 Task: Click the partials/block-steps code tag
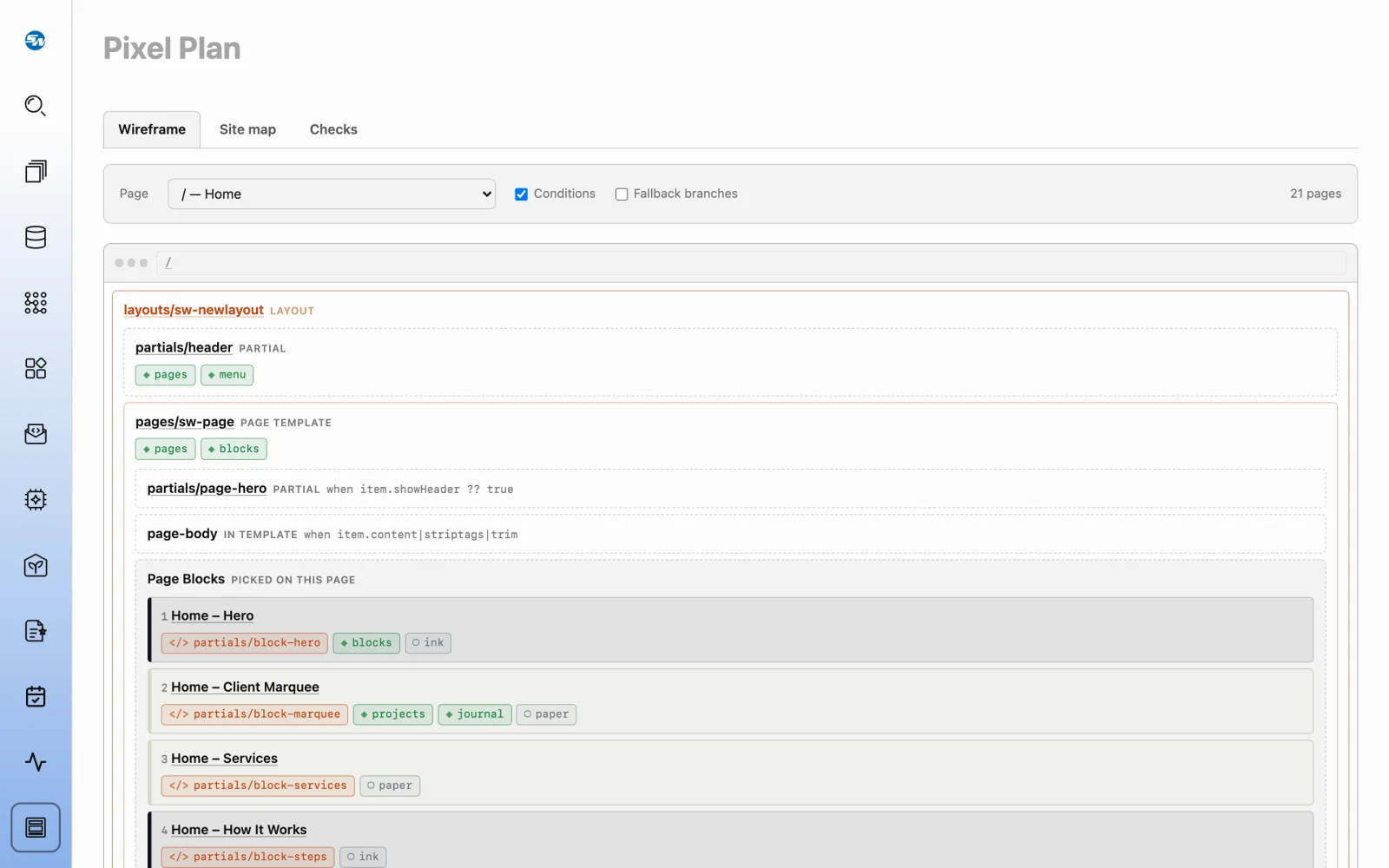click(248, 857)
